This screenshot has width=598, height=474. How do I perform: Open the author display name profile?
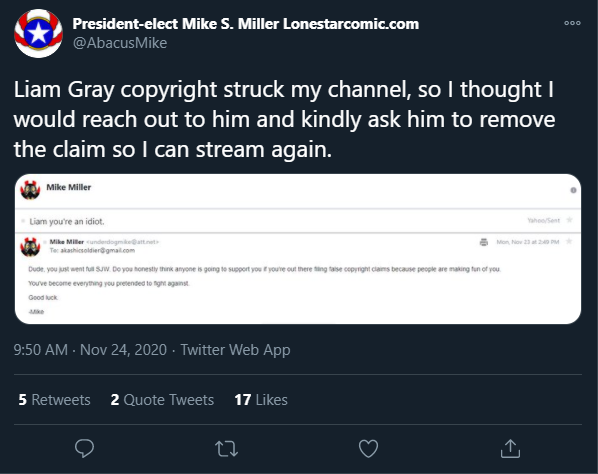coord(246,24)
